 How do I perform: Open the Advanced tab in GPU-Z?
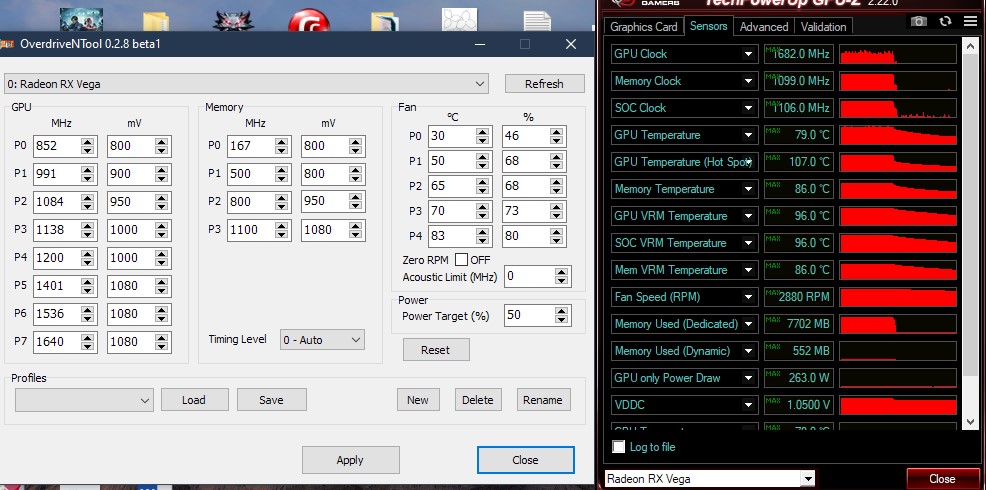tap(763, 26)
